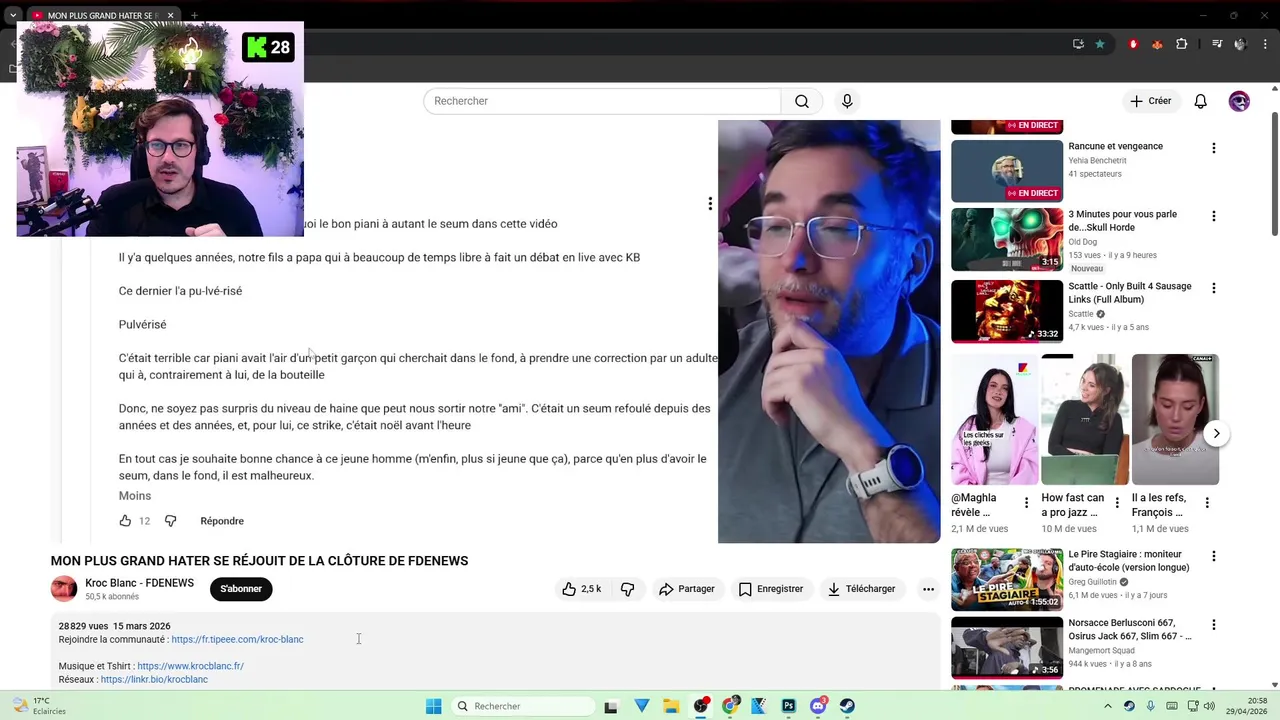Screen dimensions: 1280x720
Task: Collapse the comment with Moins
Action: pos(135,496)
